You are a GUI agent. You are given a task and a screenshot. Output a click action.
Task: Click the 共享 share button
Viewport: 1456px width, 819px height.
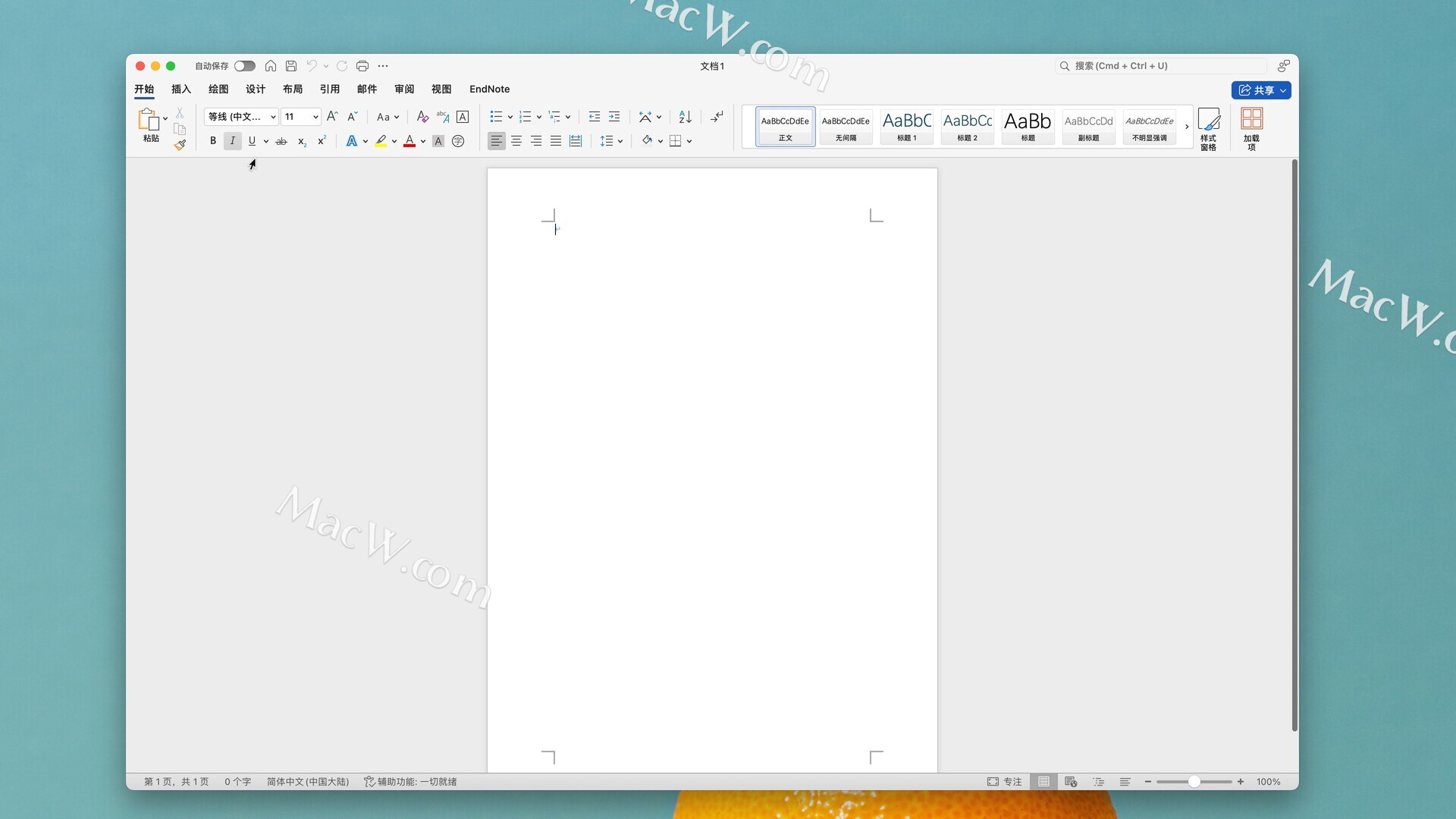[1261, 90]
